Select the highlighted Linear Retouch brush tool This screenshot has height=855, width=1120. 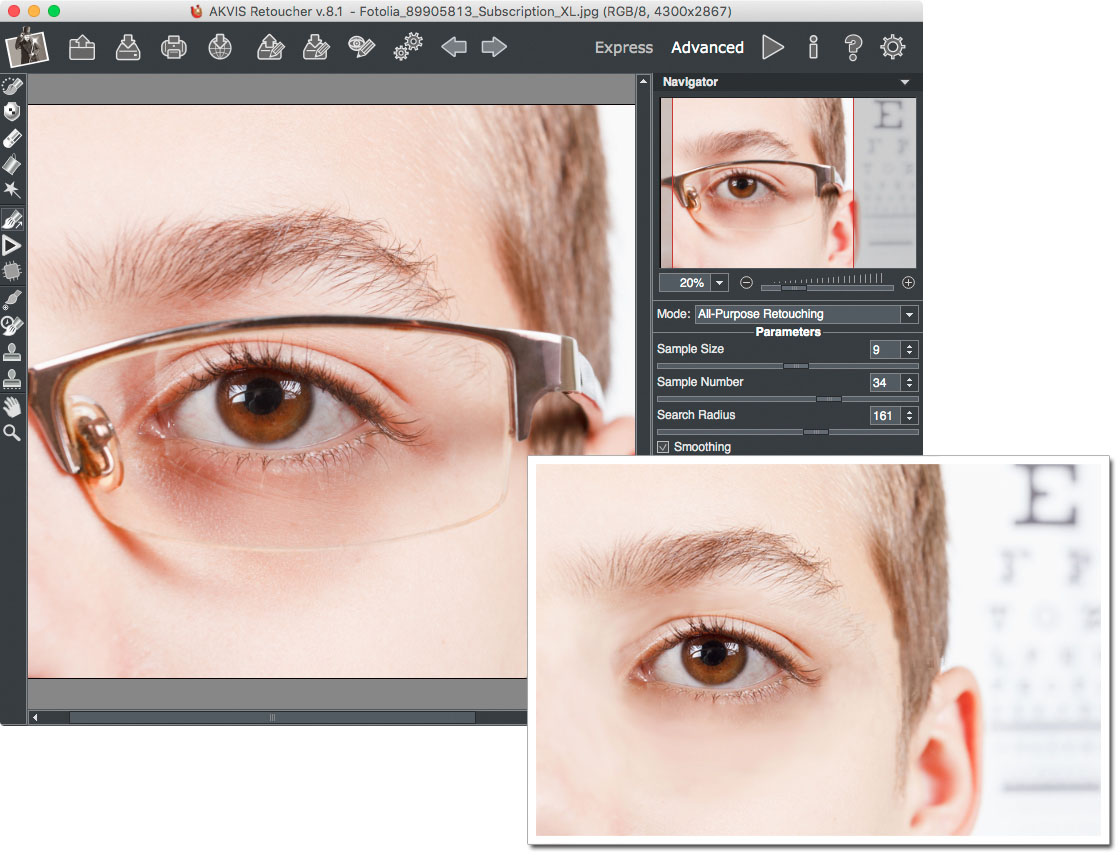pyautogui.click(x=12, y=219)
